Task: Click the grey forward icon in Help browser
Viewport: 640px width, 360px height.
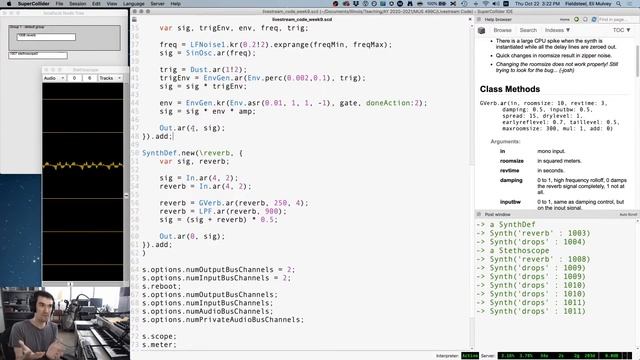Action: pos(585,20)
